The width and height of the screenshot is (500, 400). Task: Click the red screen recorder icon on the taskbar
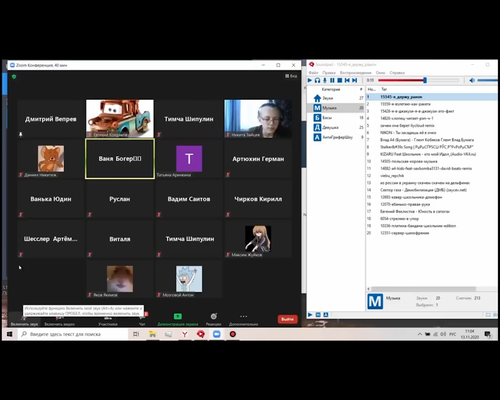[233, 334]
